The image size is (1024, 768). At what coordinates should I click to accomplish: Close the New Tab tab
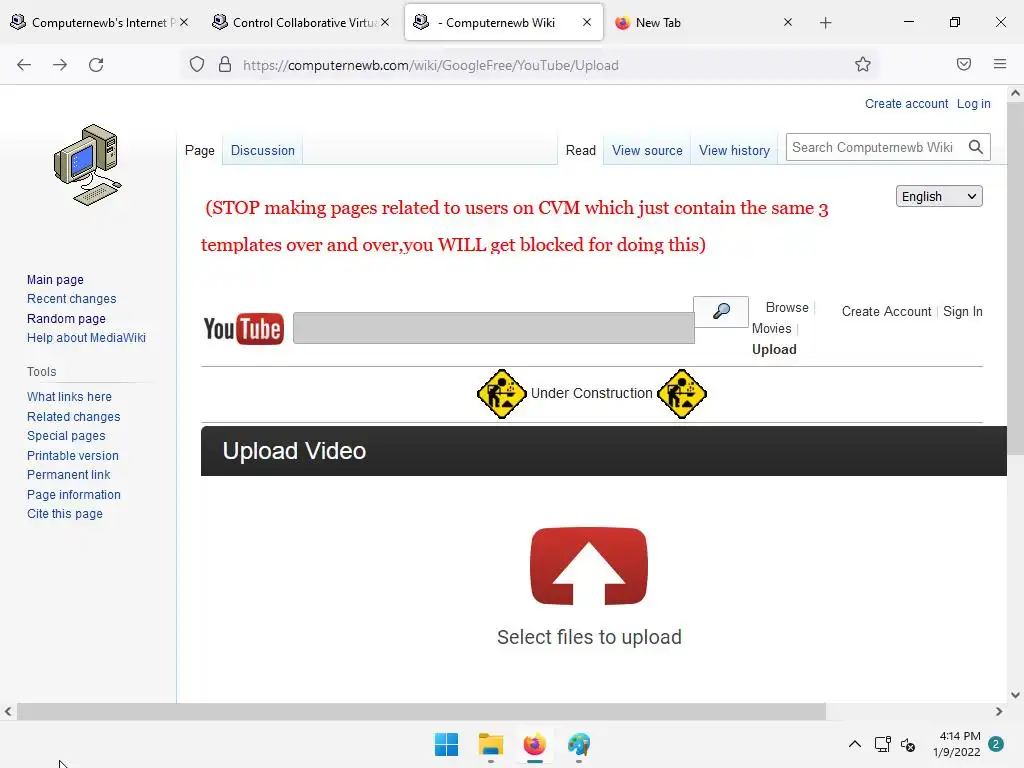pyautogui.click(x=788, y=23)
